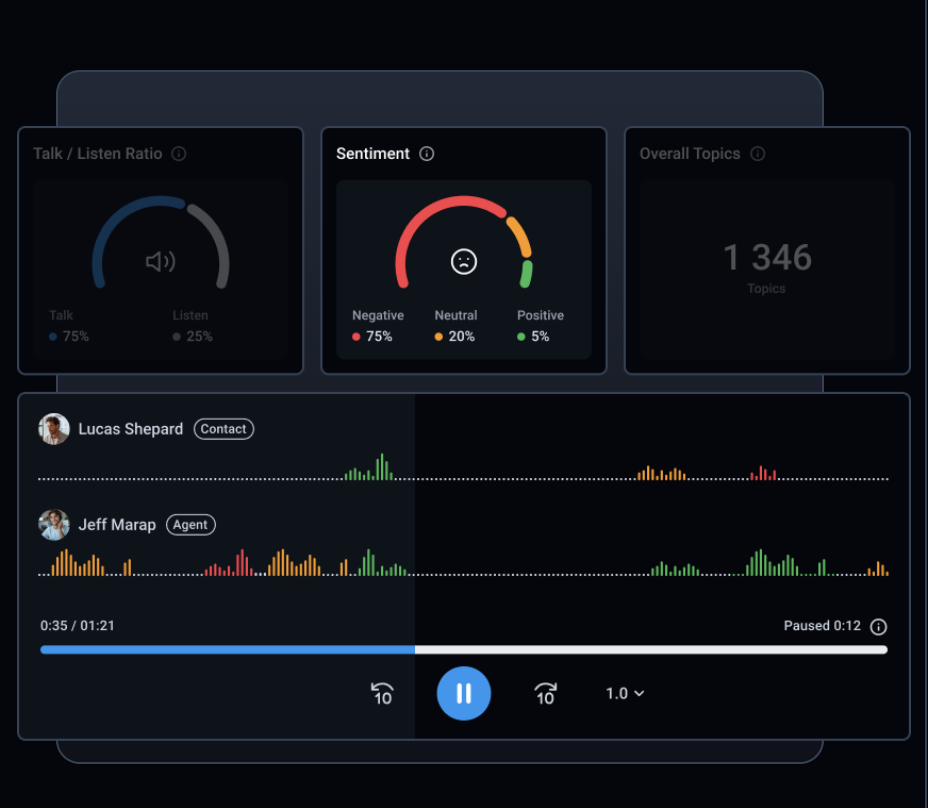Open the Overall Topics info tooltip

[758, 153]
